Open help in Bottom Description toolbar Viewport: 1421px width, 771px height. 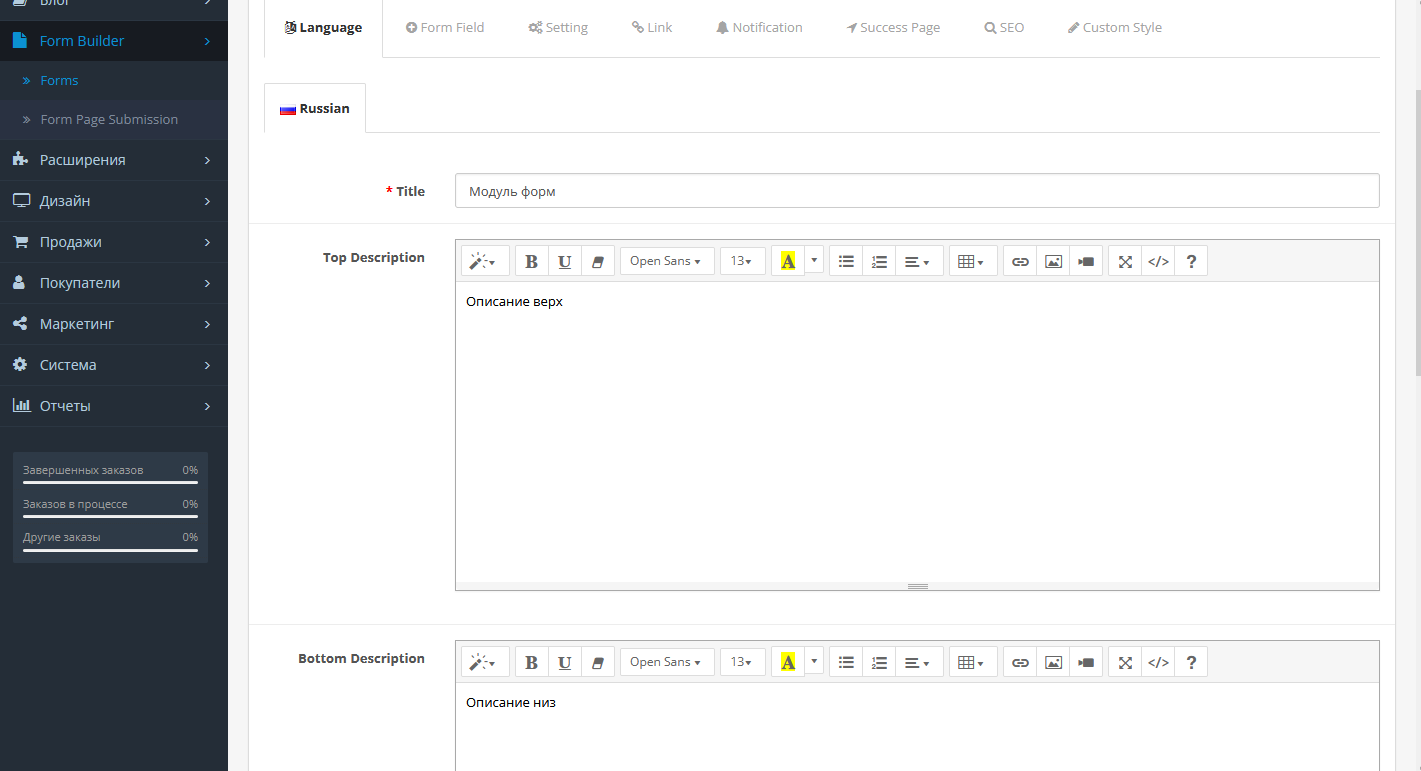point(1191,662)
